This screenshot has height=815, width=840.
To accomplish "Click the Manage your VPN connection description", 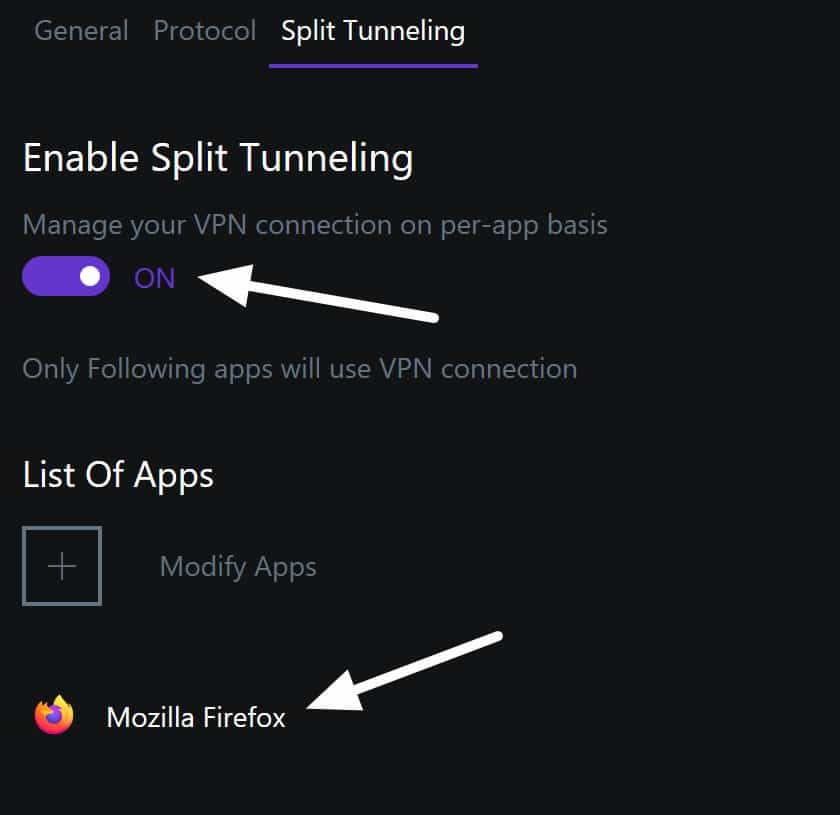I will pos(315,225).
